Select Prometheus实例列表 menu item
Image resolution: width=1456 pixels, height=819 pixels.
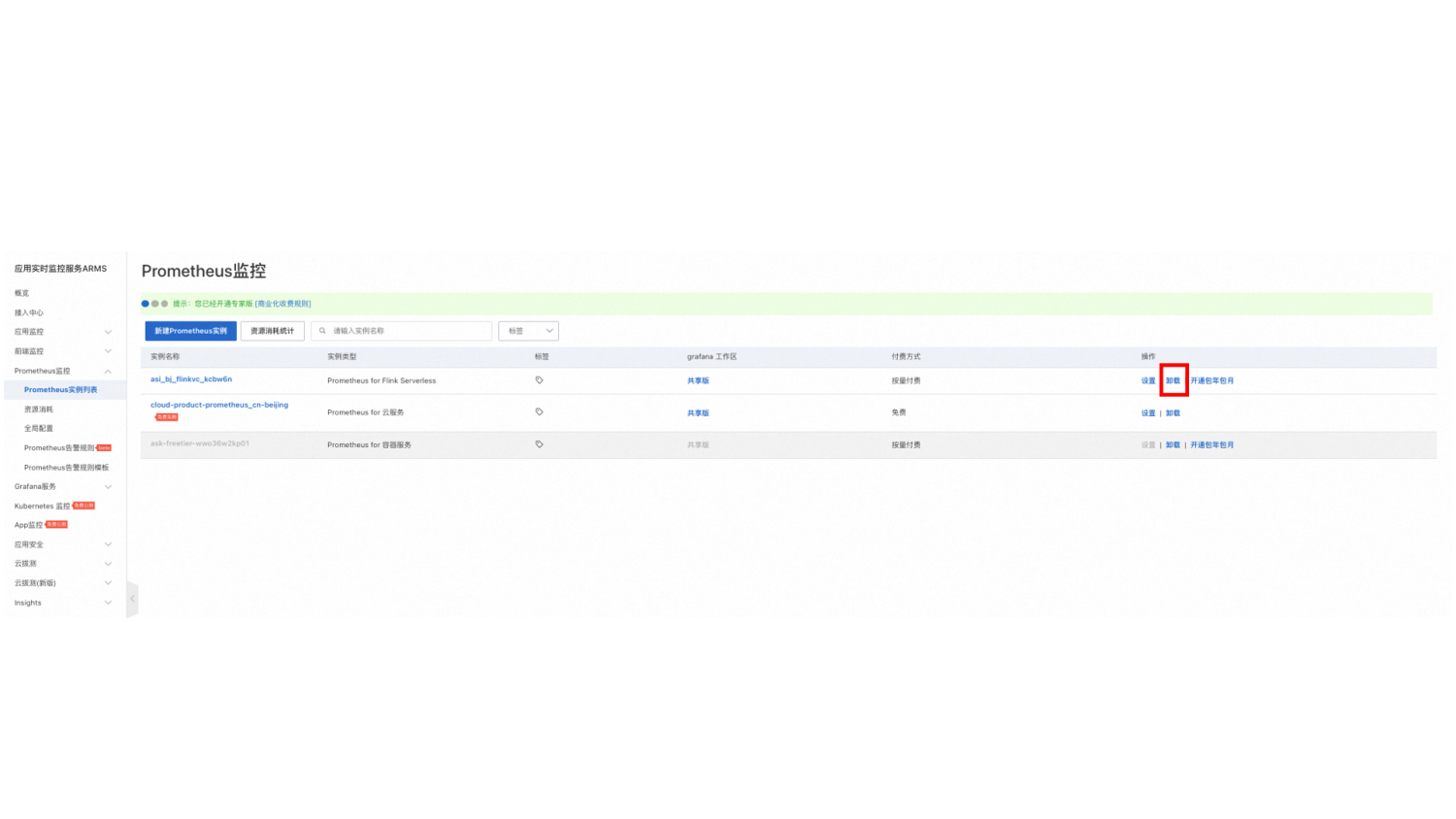coord(60,390)
